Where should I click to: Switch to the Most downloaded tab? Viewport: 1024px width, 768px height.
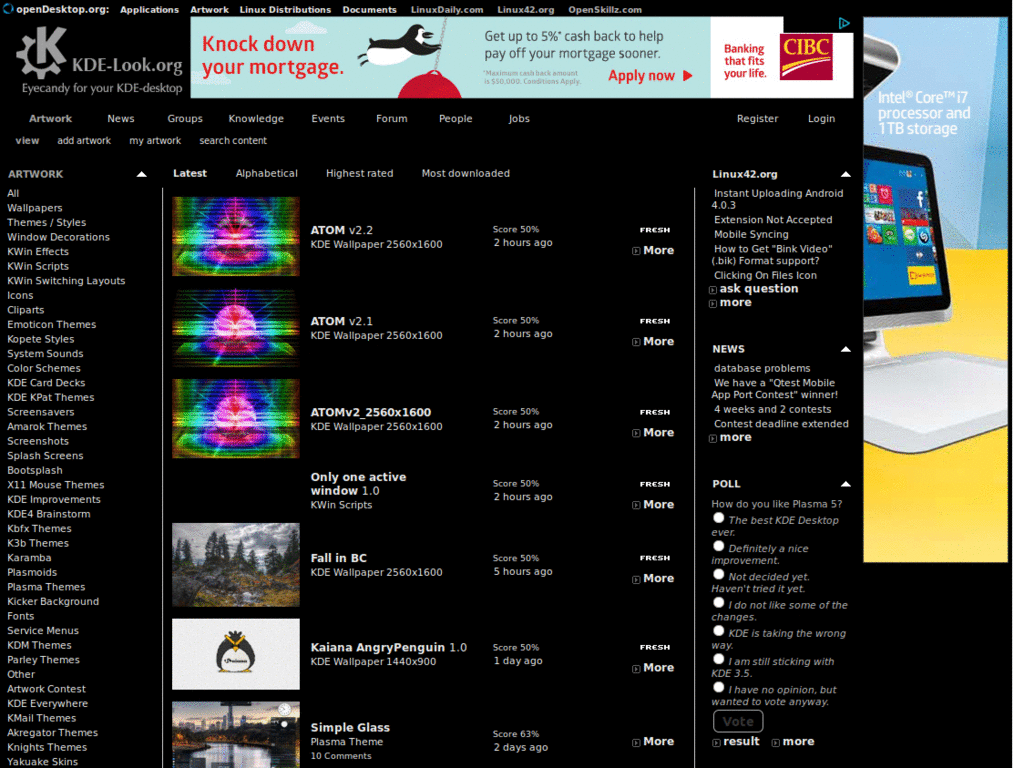(x=465, y=173)
